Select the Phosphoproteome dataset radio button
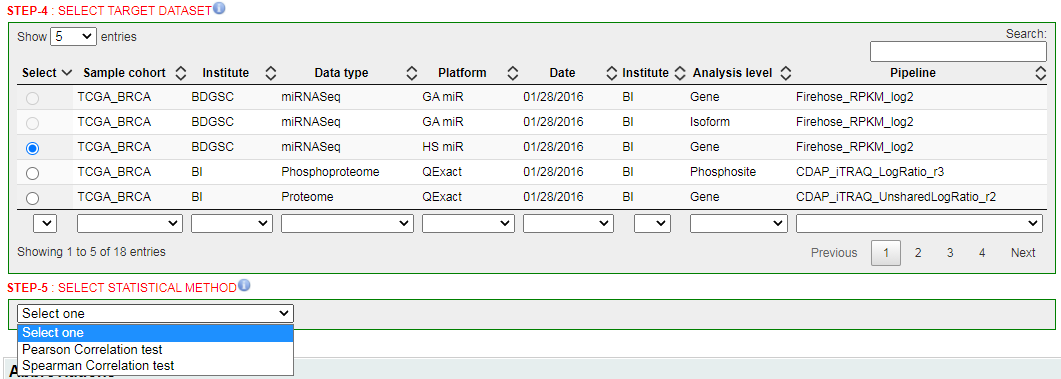 click(32, 173)
